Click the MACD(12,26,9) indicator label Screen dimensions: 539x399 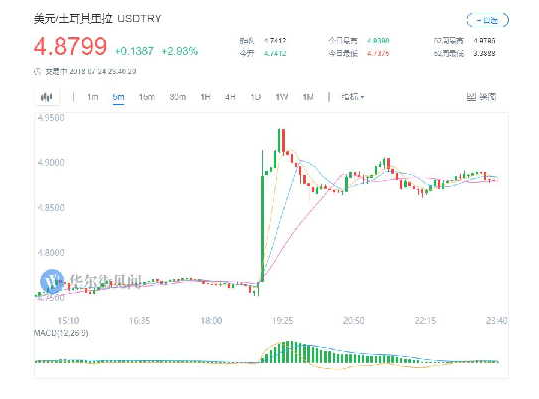[61, 333]
